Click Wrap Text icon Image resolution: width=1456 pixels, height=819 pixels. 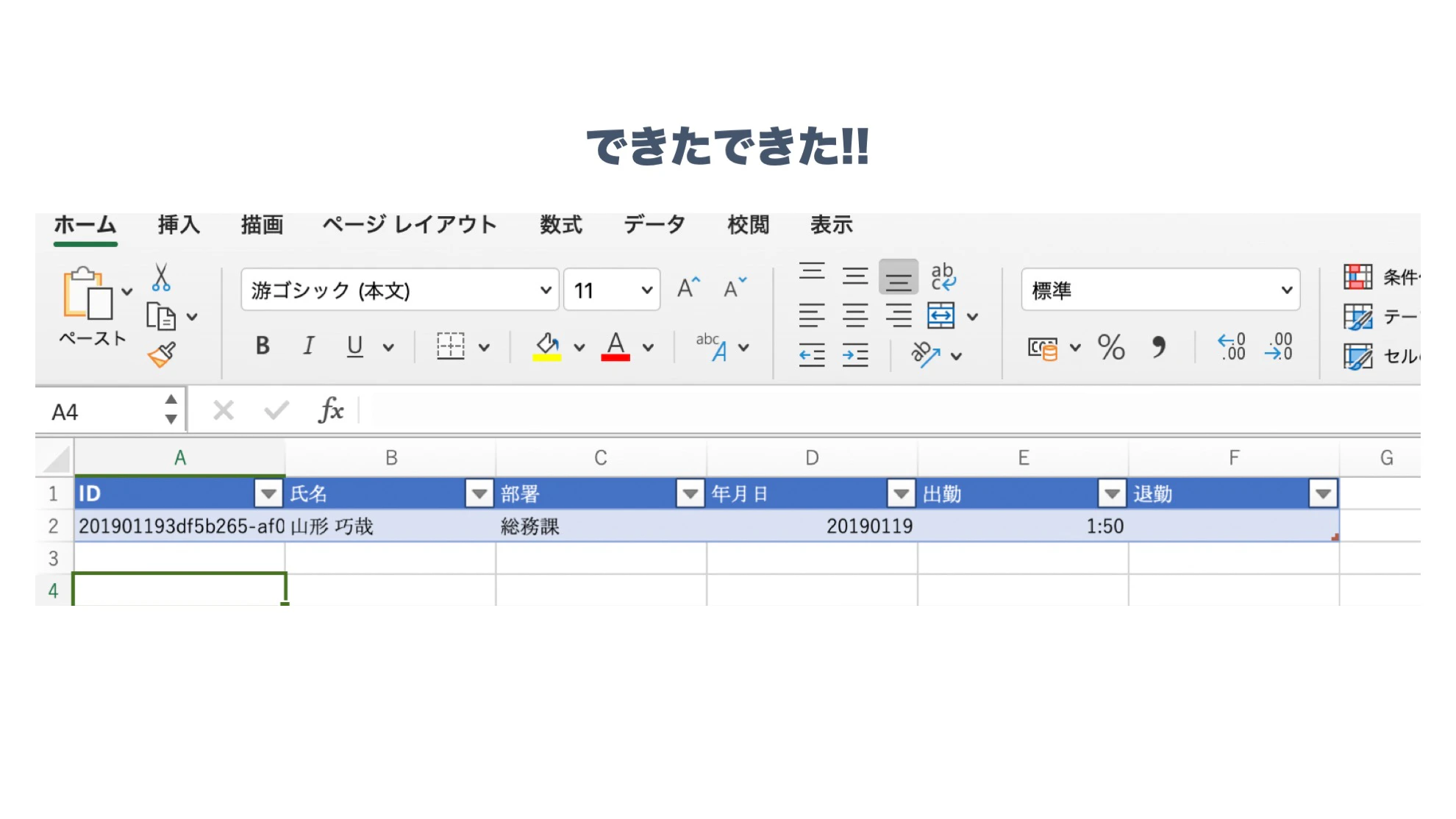pyautogui.click(x=943, y=277)
